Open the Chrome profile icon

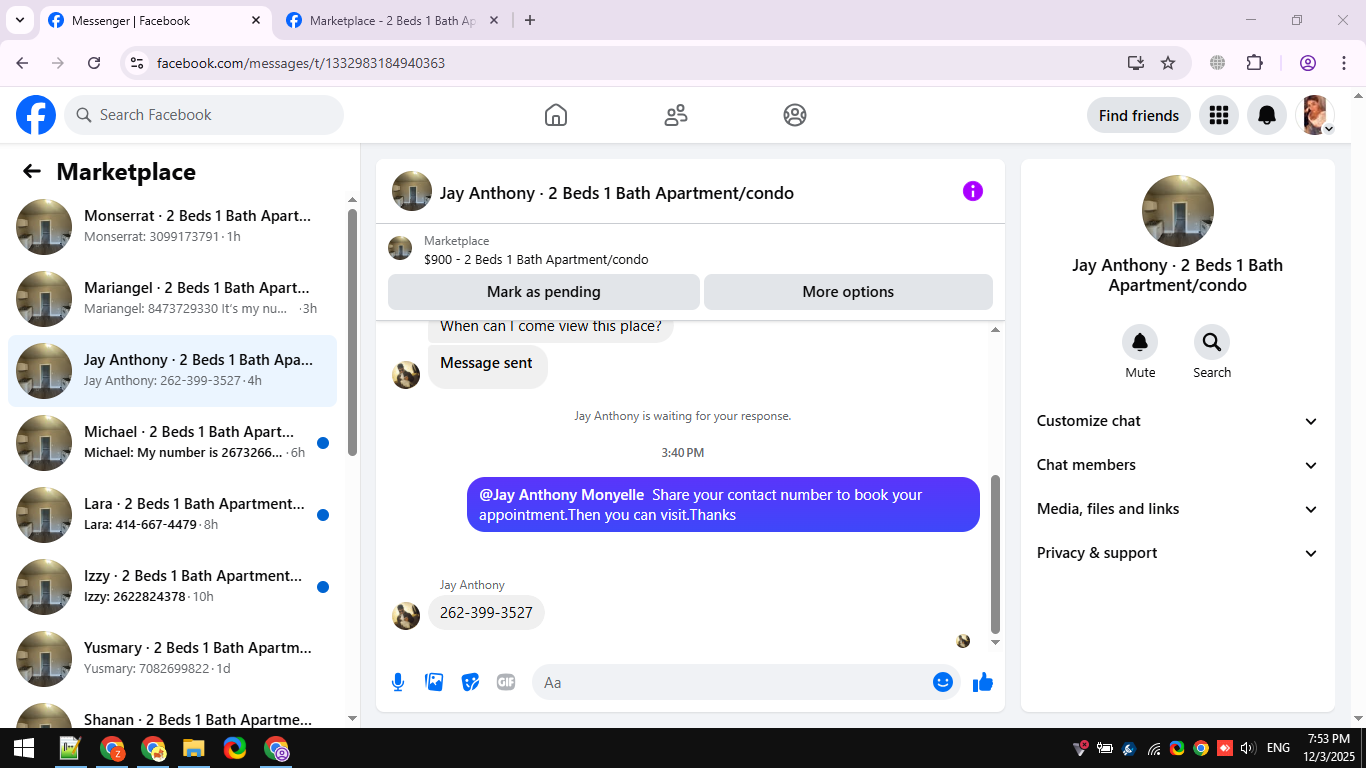pos(1308,63)
